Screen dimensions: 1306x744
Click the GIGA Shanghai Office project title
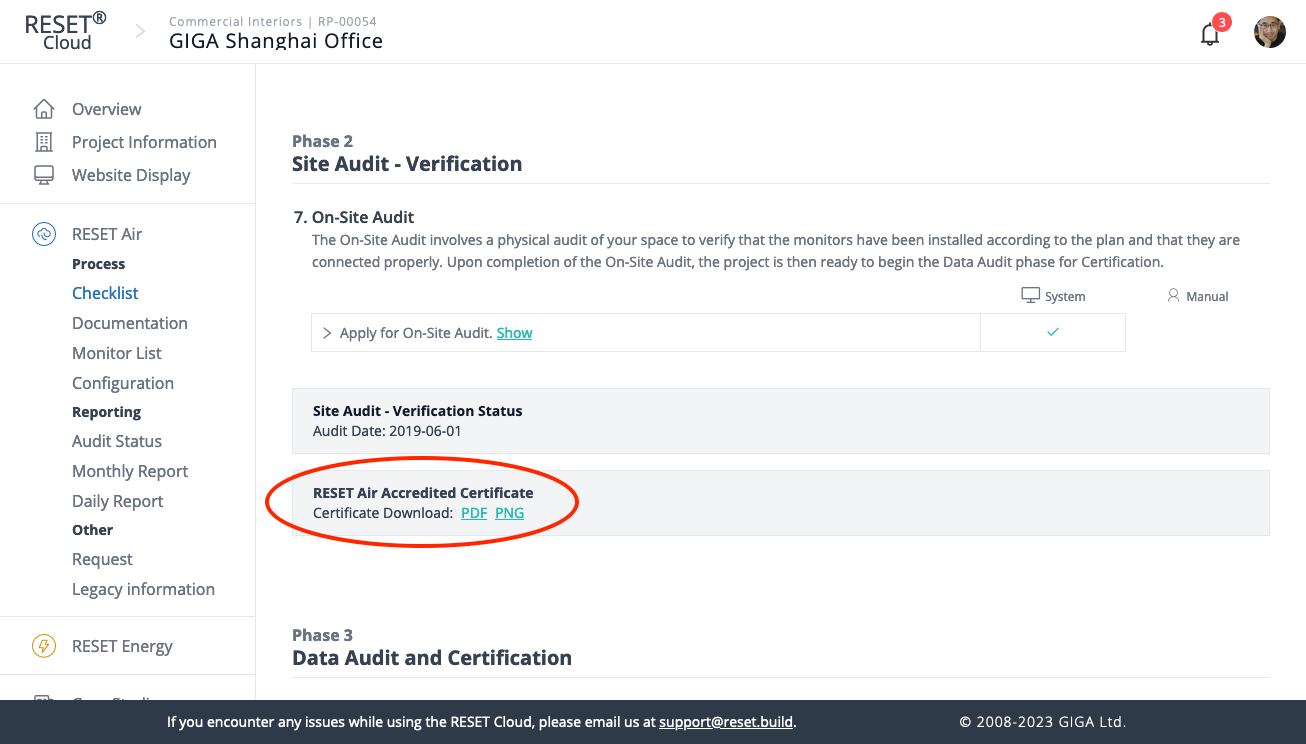coord(276,41)
